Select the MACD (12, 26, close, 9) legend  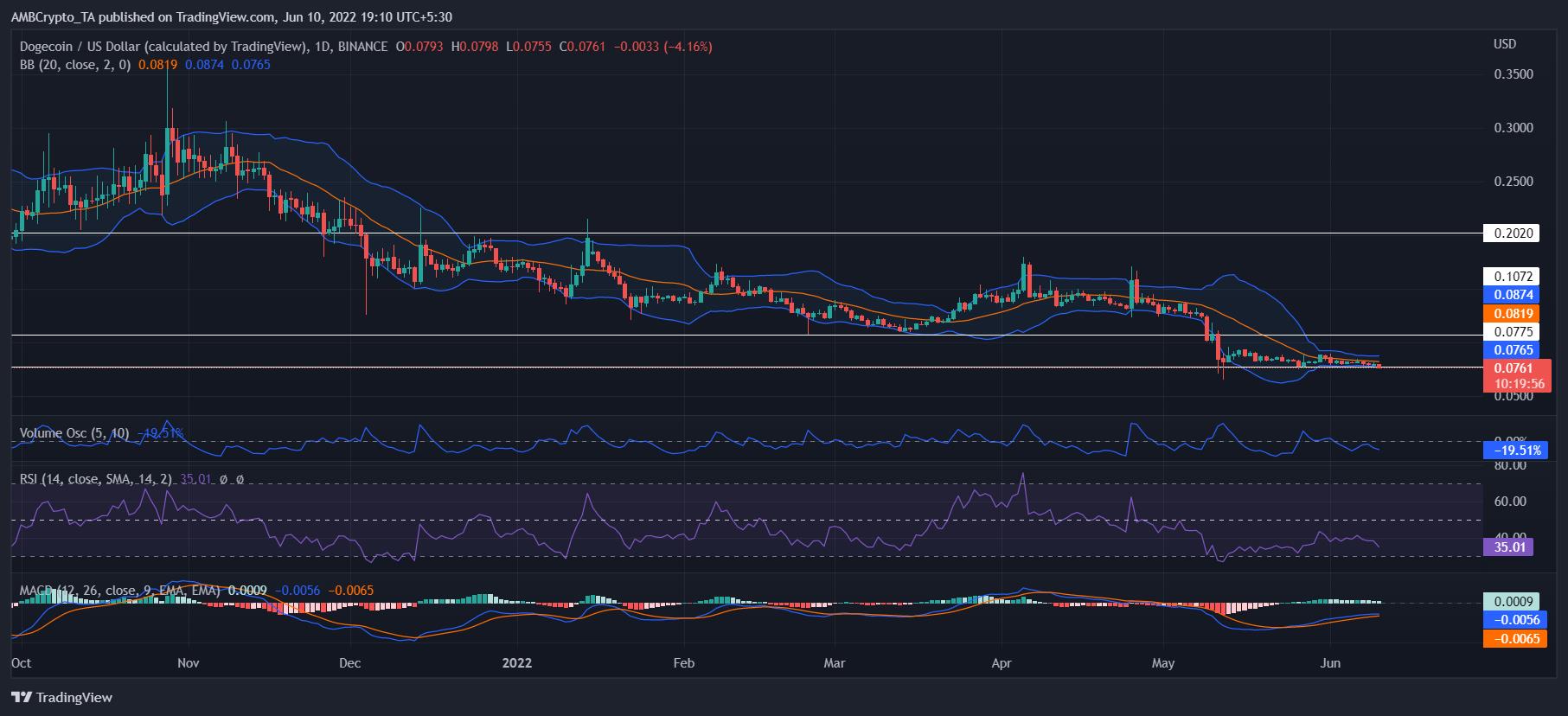119,591
